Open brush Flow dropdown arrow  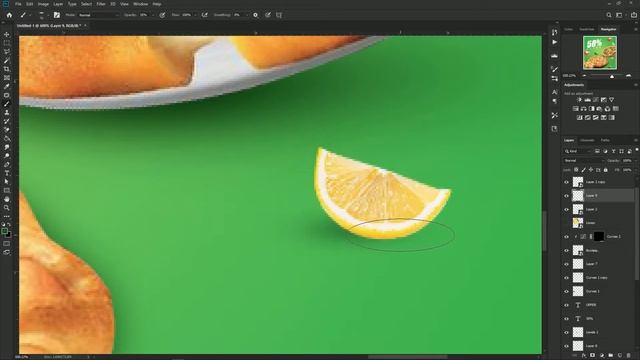coord(196,15)
